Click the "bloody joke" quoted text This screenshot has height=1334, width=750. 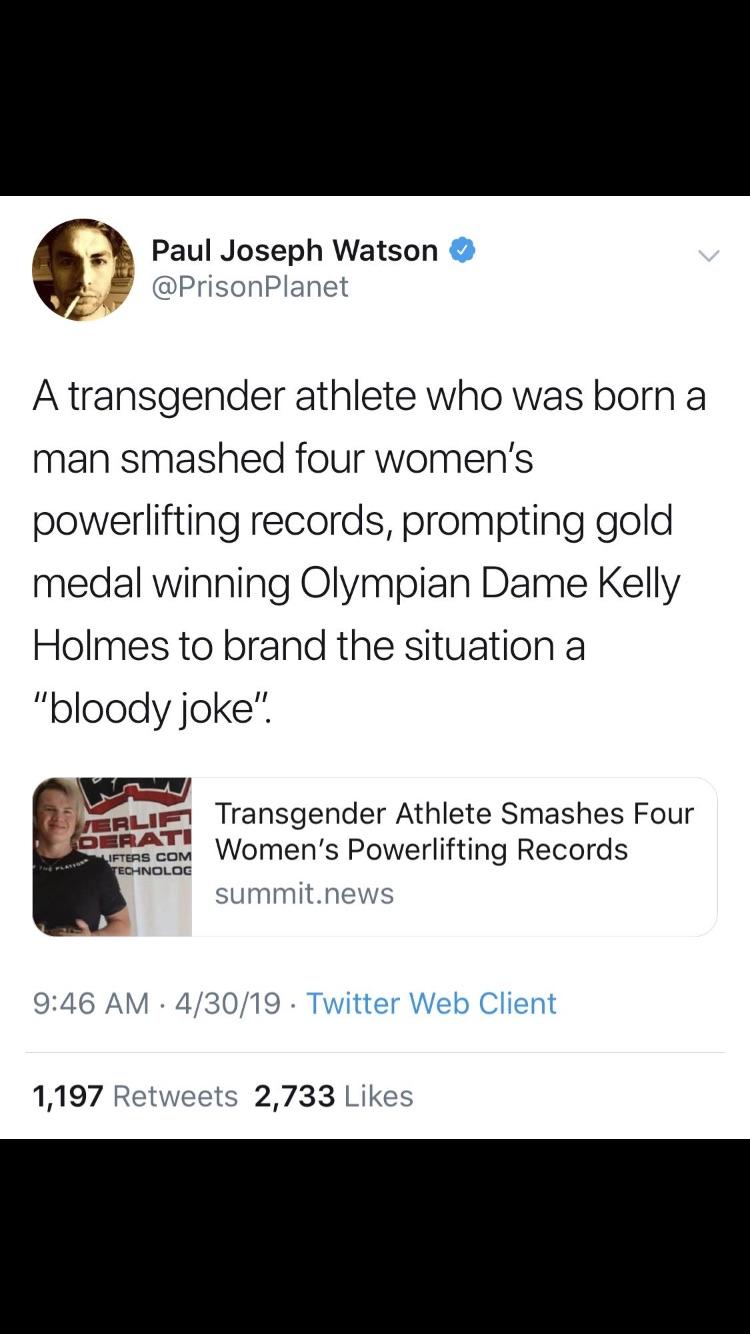(150, 708)
